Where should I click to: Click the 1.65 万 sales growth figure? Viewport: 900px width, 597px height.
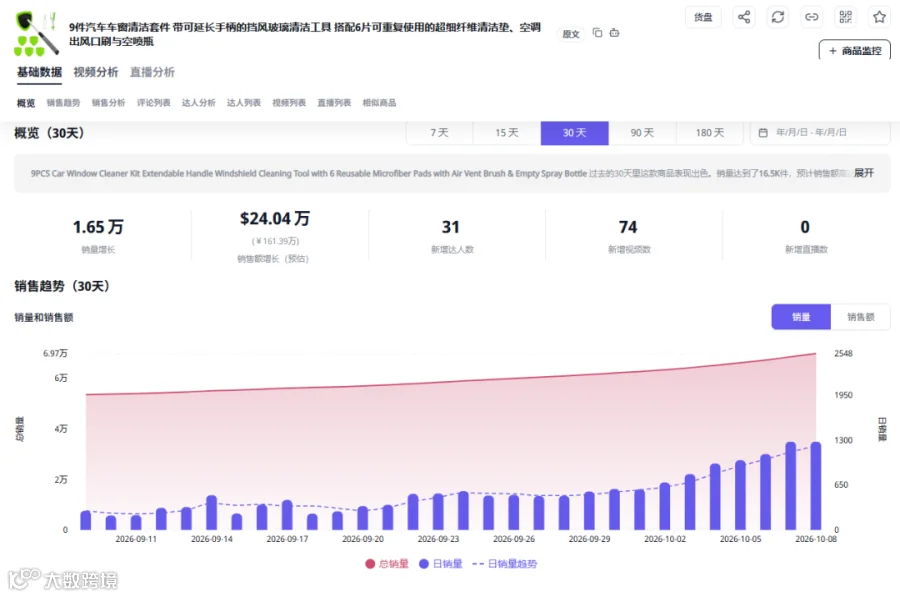pos(98,227)
